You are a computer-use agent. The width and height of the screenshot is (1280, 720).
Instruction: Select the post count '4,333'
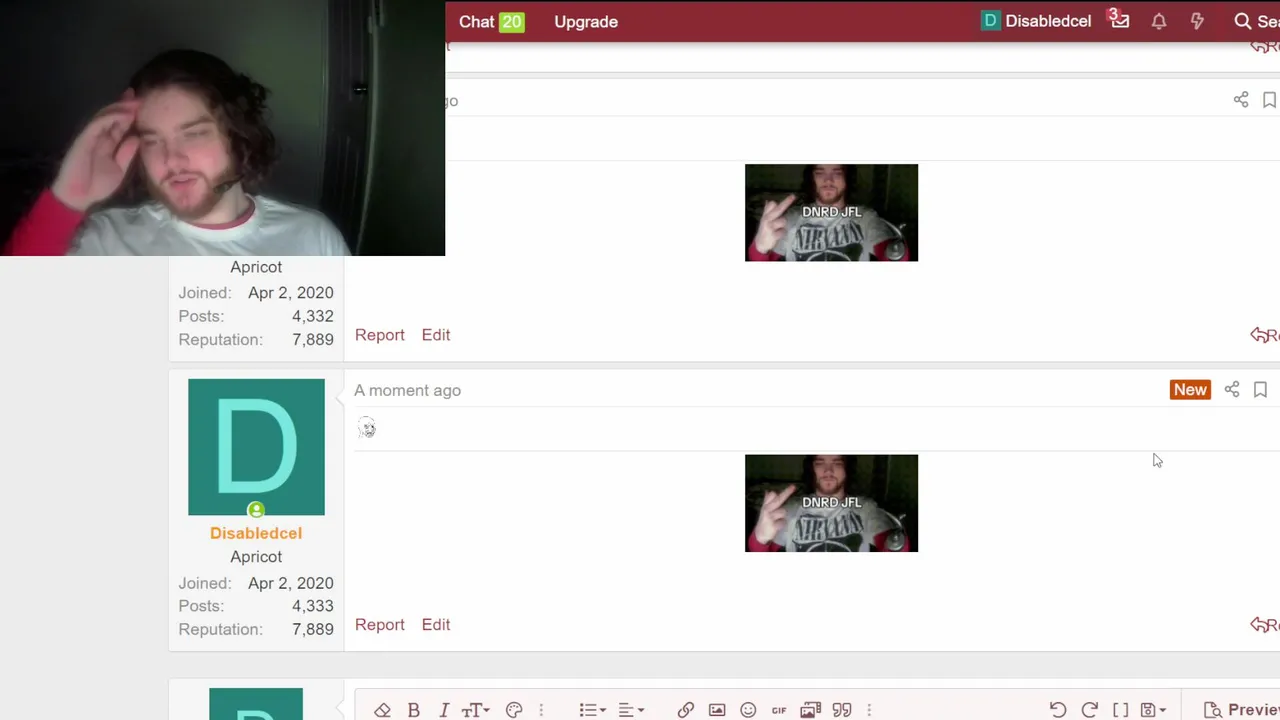coord(313,606)
